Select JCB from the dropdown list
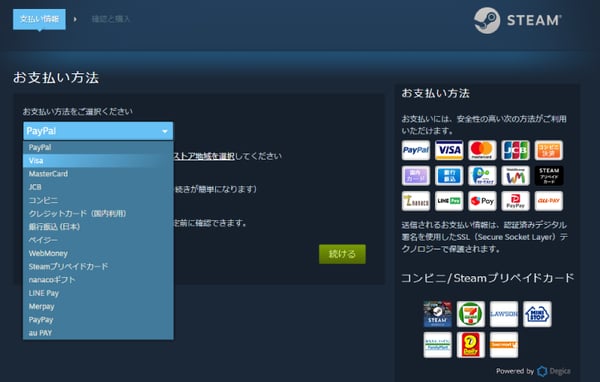This screenshot has width=600, height=382. [x=98, y=187]
